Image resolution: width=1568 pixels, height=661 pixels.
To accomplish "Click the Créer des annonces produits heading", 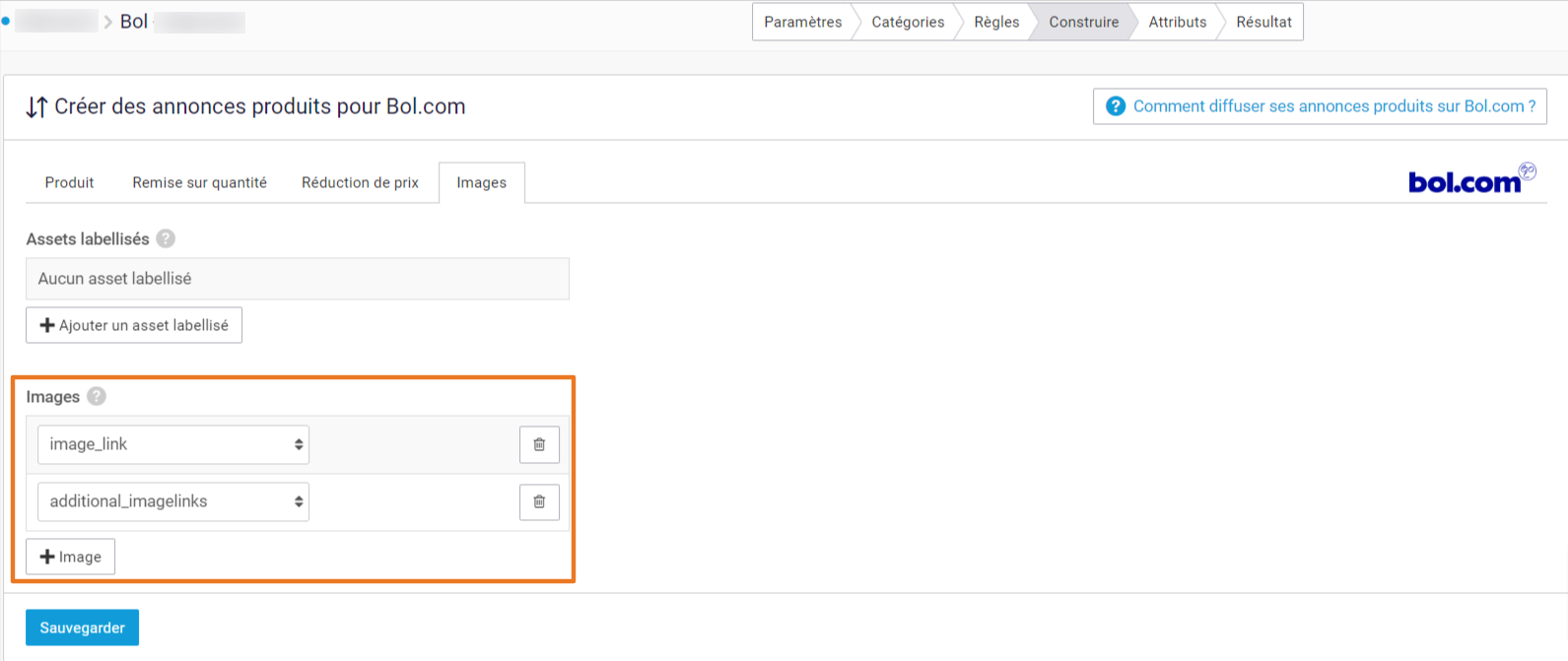I will click(260, 106).
